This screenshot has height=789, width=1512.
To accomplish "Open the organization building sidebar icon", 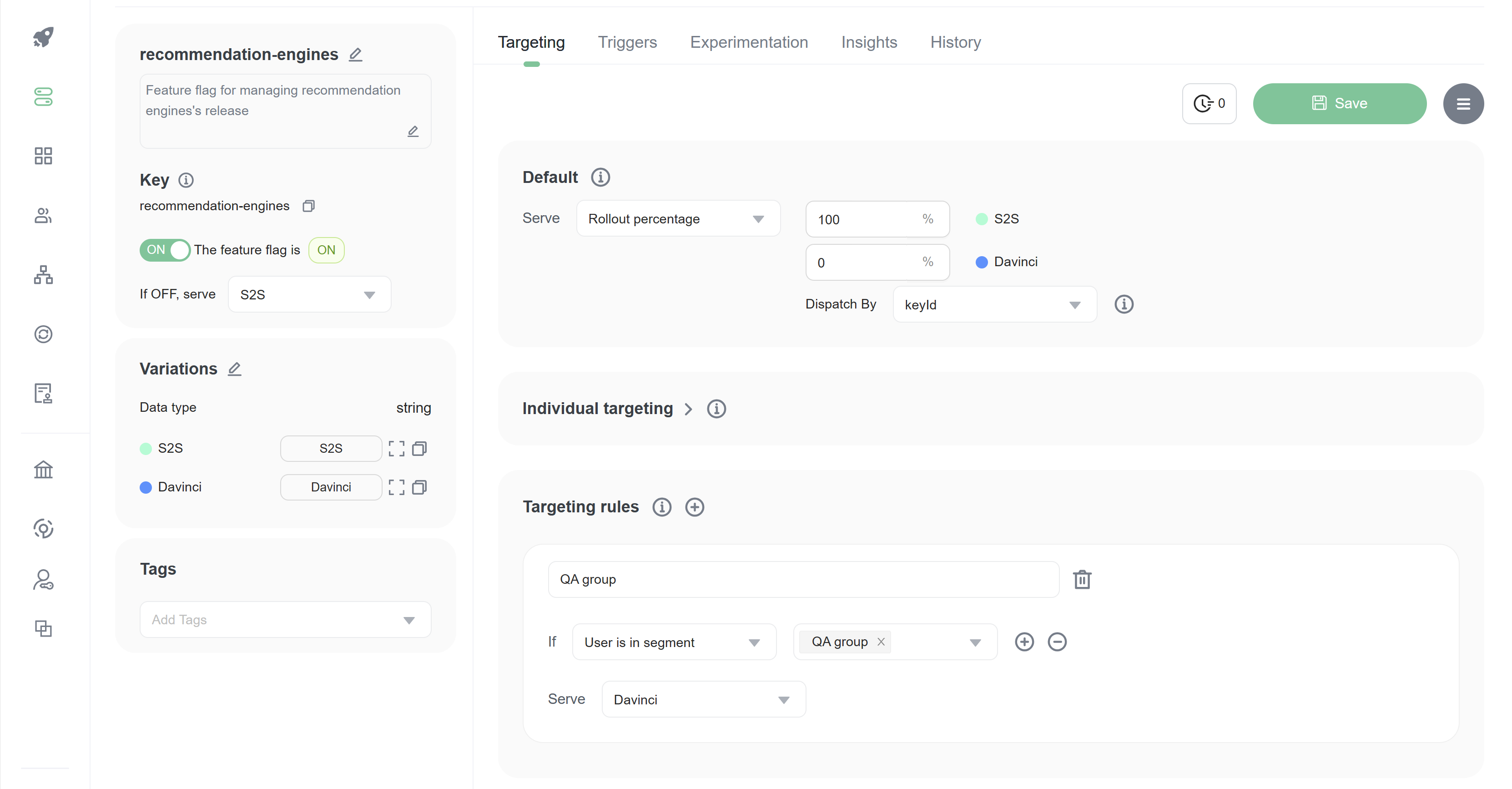I will point(43,470).
